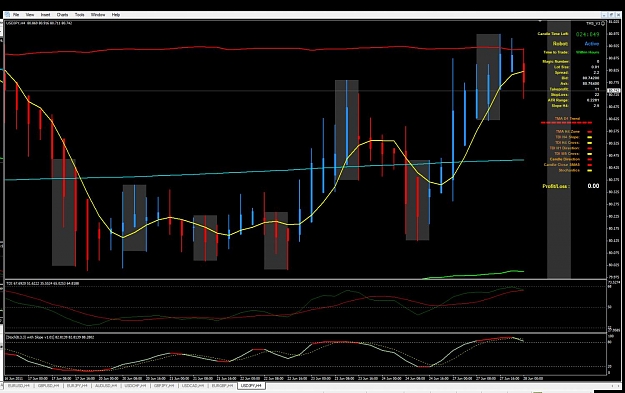Screen dimensions: 625x393
Task: Click the Candle Time Left countdown value
Action: (x=587, y=34)
